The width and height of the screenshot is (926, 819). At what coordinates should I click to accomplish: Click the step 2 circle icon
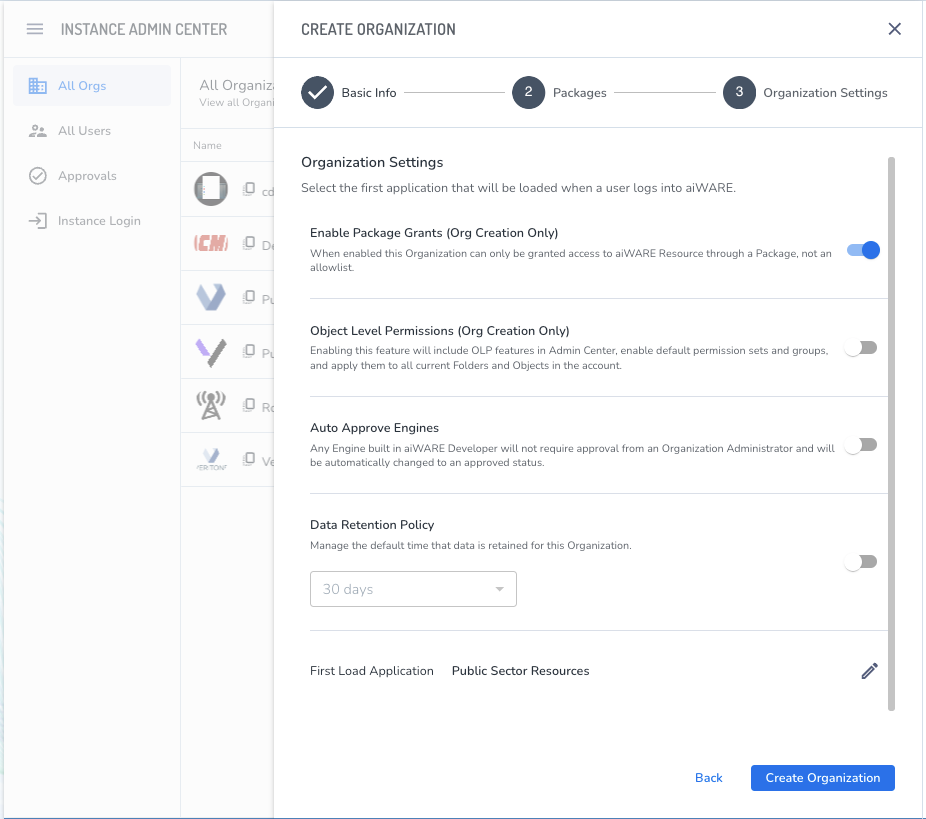pyautogui.click(x=528, y=93)
